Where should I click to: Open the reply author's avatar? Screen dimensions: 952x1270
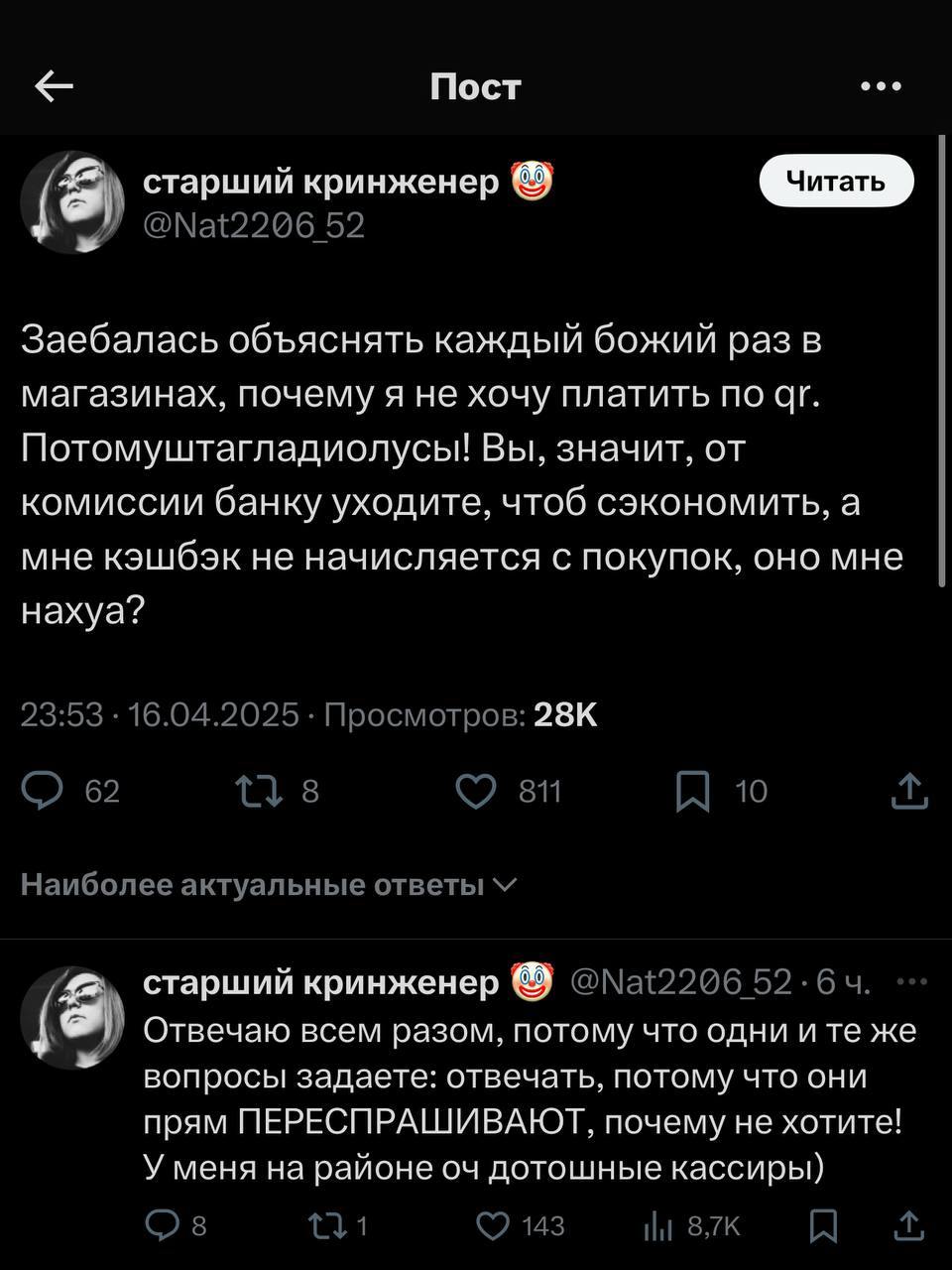click(71, 1018)
